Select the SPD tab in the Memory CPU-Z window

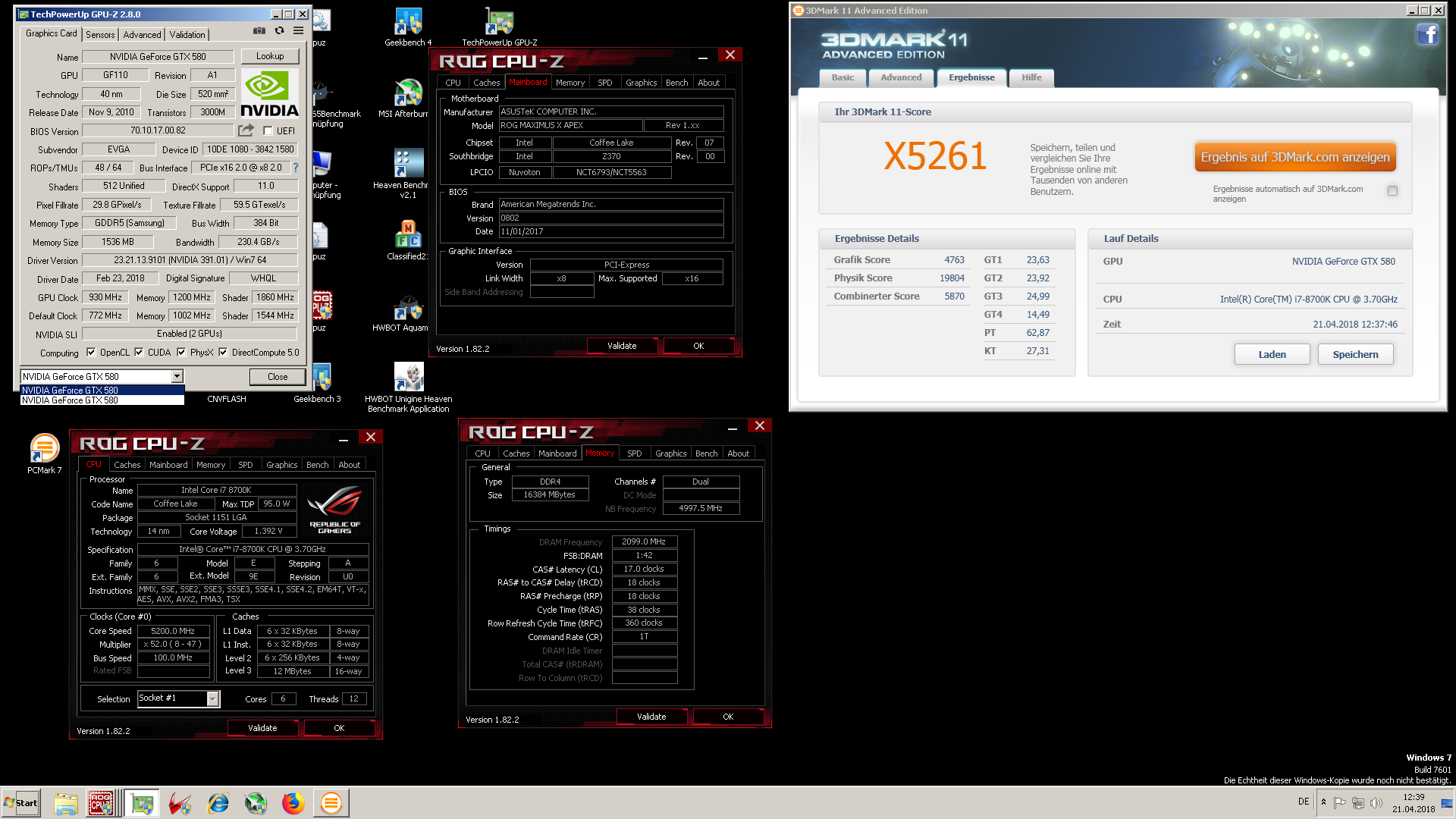tap(635, 453)
